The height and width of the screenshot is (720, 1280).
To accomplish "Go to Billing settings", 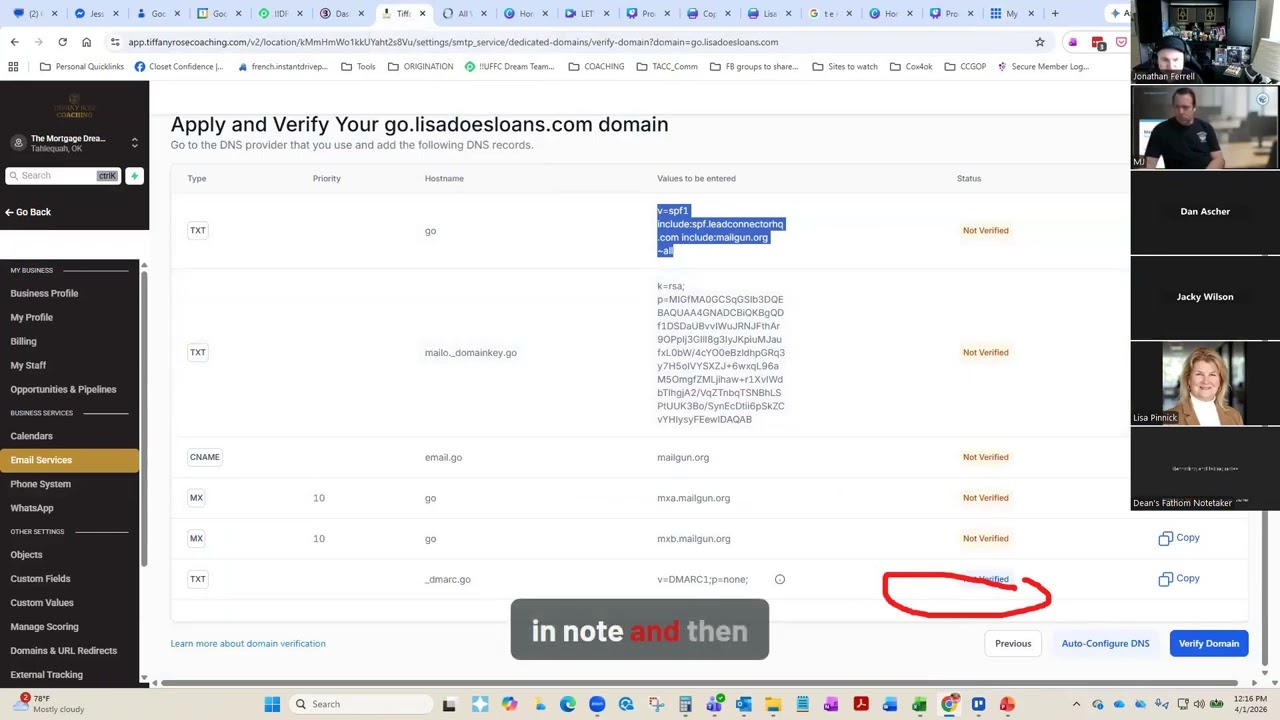I will [x=23, y=341].
